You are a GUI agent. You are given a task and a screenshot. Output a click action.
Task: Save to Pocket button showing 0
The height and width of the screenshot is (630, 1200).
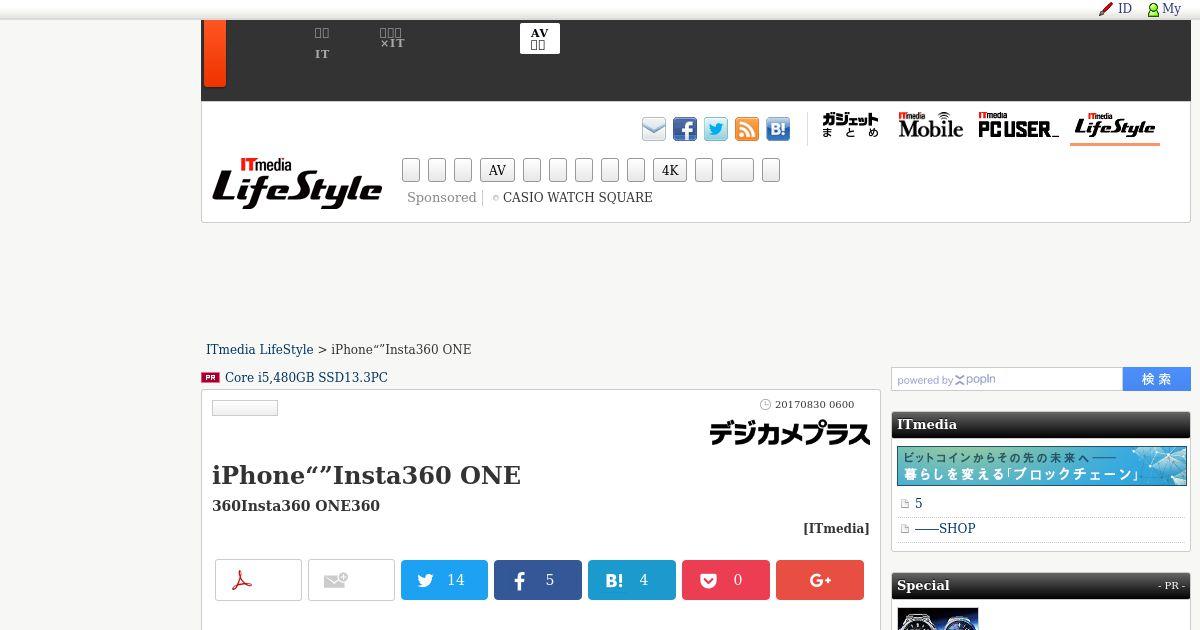[x=726, y=580]
